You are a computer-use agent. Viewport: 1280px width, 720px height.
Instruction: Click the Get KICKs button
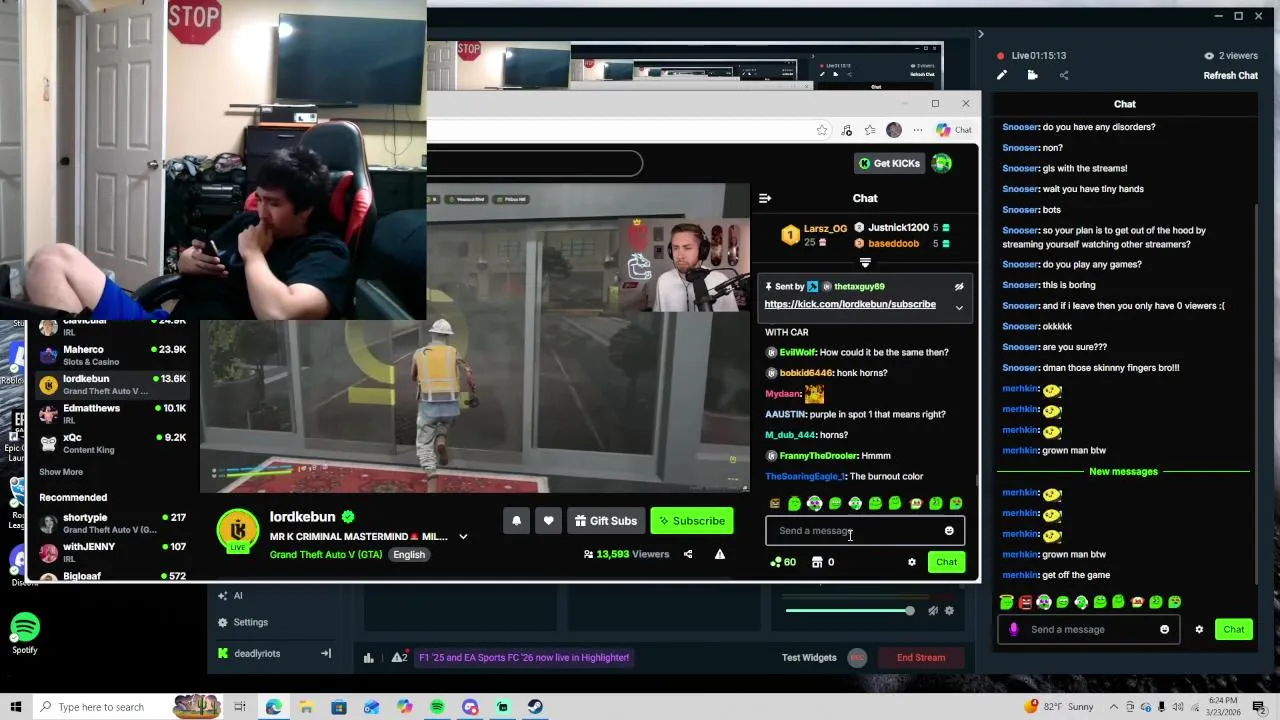pyautogui.click(x=889, y=163)
